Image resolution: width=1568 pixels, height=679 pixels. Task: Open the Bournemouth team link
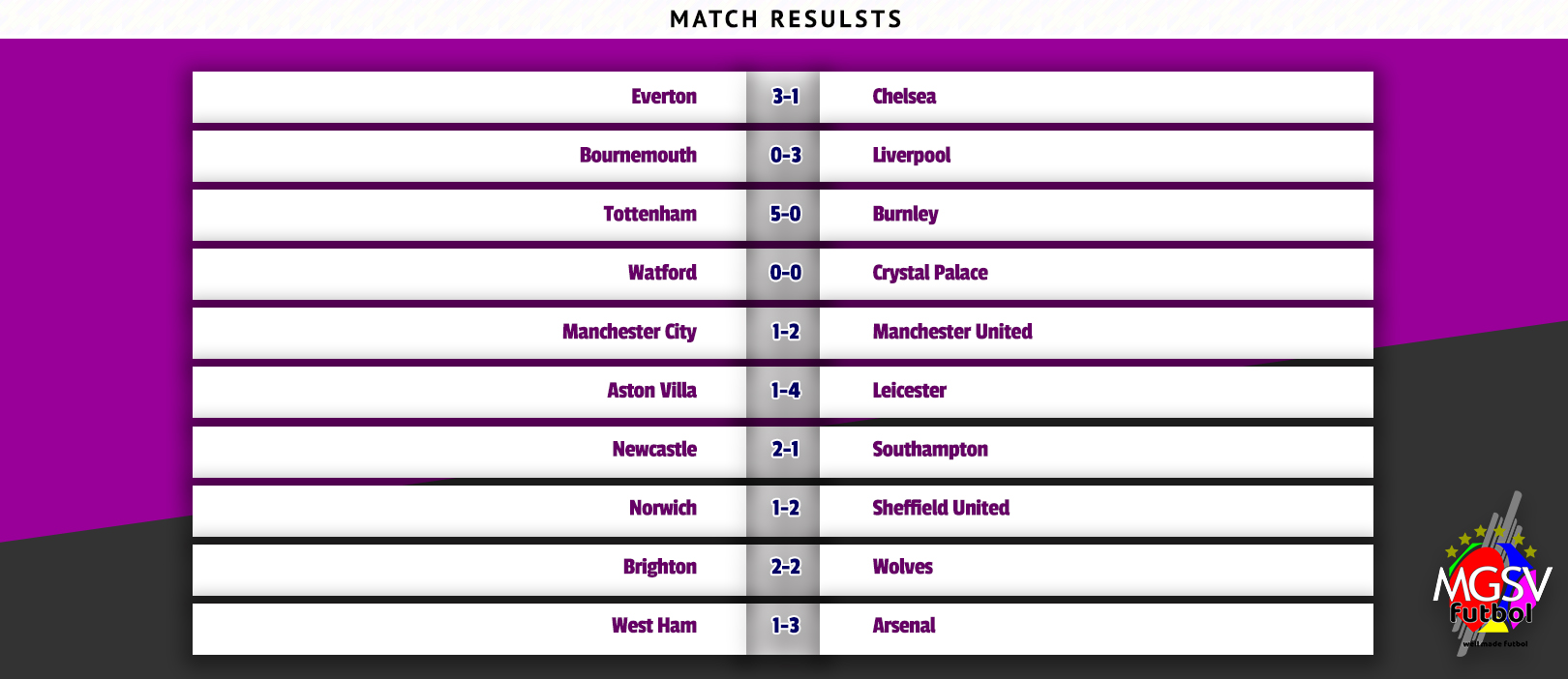click(638, 156)
